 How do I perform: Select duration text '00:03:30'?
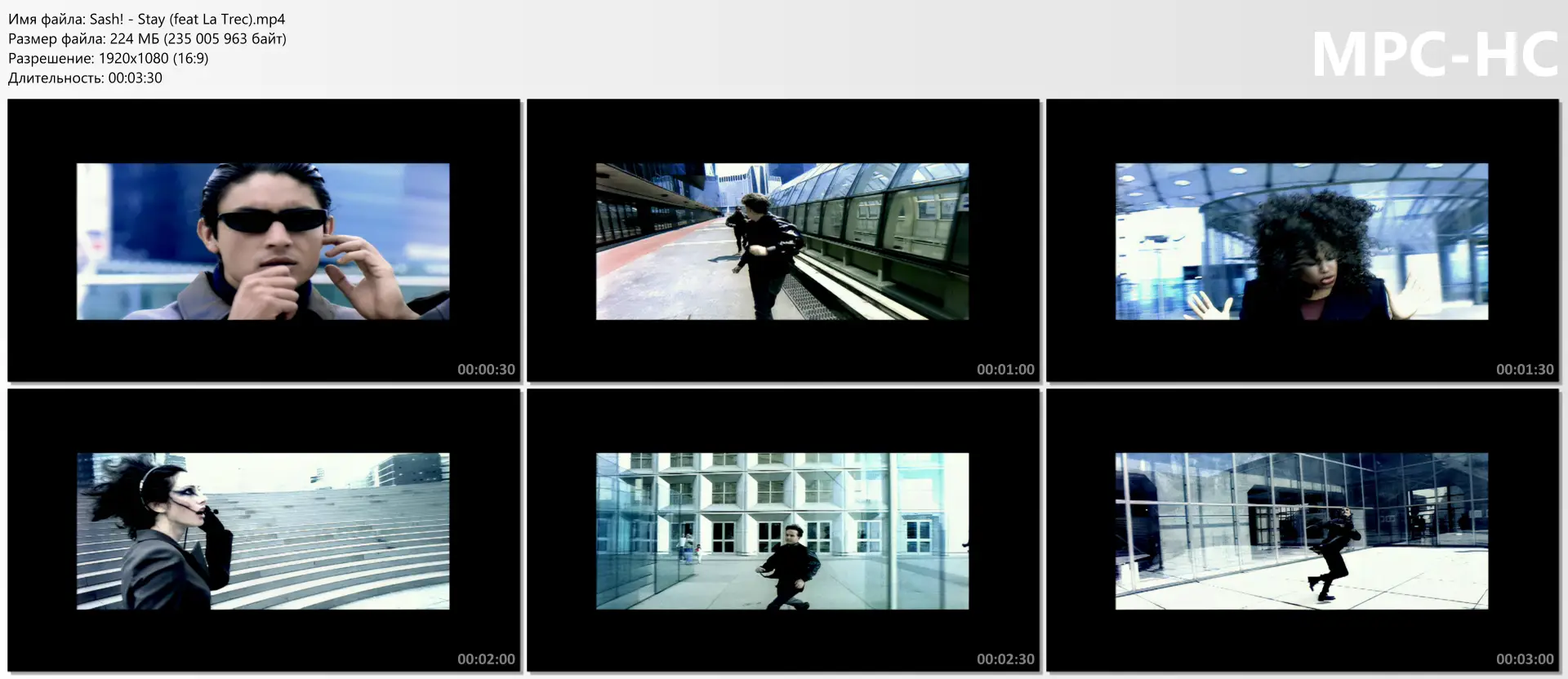coord(136,78)
